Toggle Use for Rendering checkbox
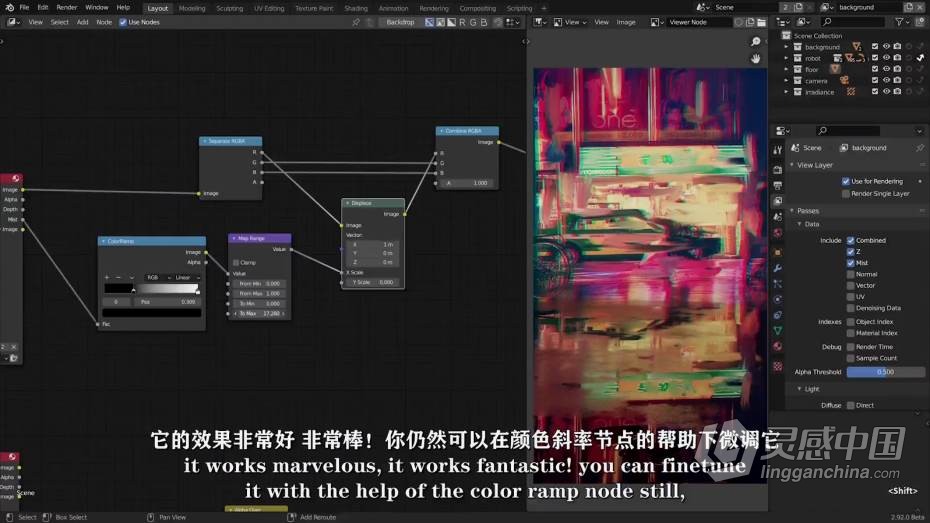 pos(846,181)
